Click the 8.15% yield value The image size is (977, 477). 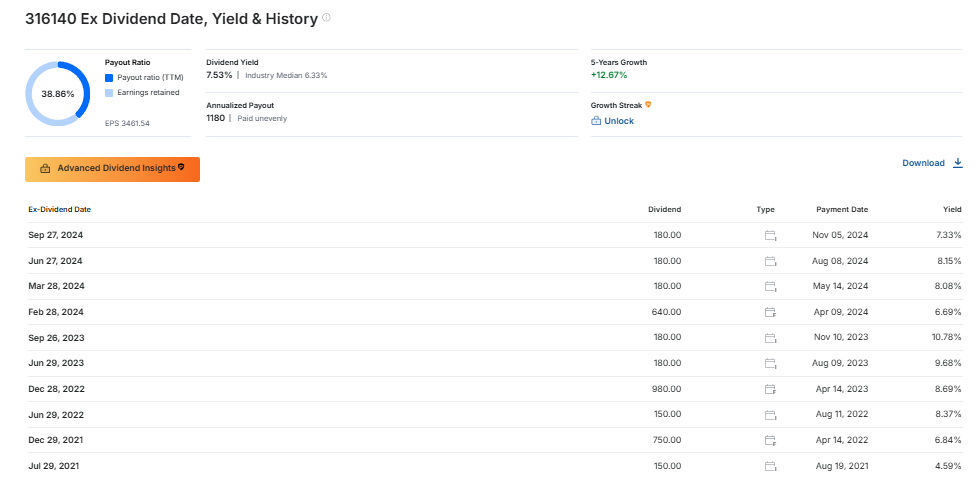[x=950, y=261]
